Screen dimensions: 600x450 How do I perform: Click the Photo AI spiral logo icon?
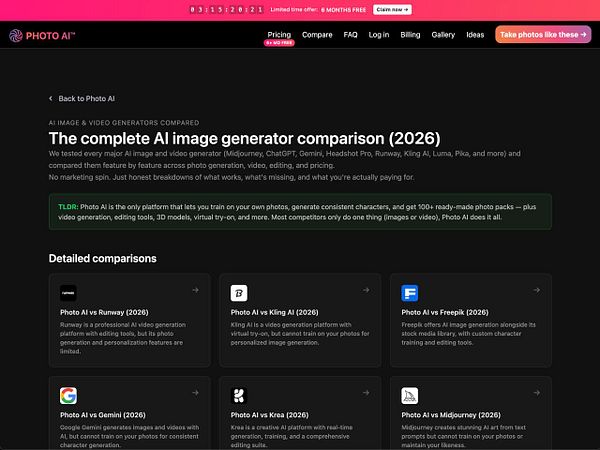coord(16,36)
